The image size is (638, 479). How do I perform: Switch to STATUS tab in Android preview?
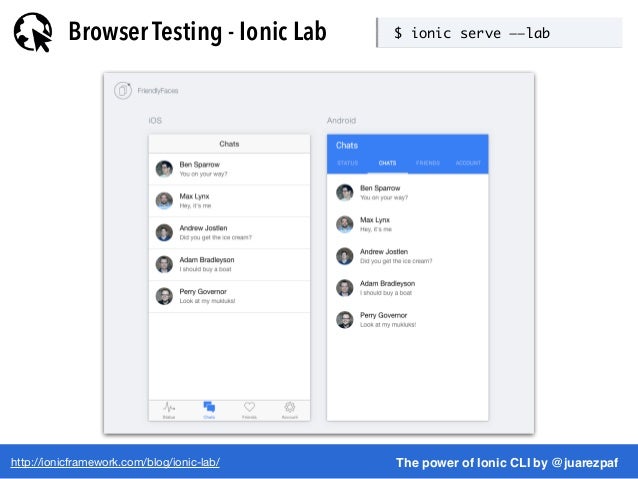pos(347,163)
